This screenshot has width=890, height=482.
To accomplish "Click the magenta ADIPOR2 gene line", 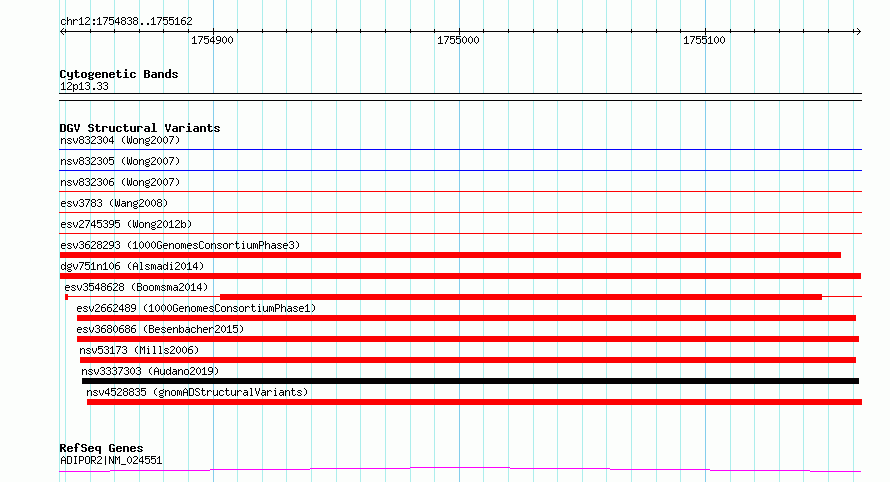I will (460, 469).
